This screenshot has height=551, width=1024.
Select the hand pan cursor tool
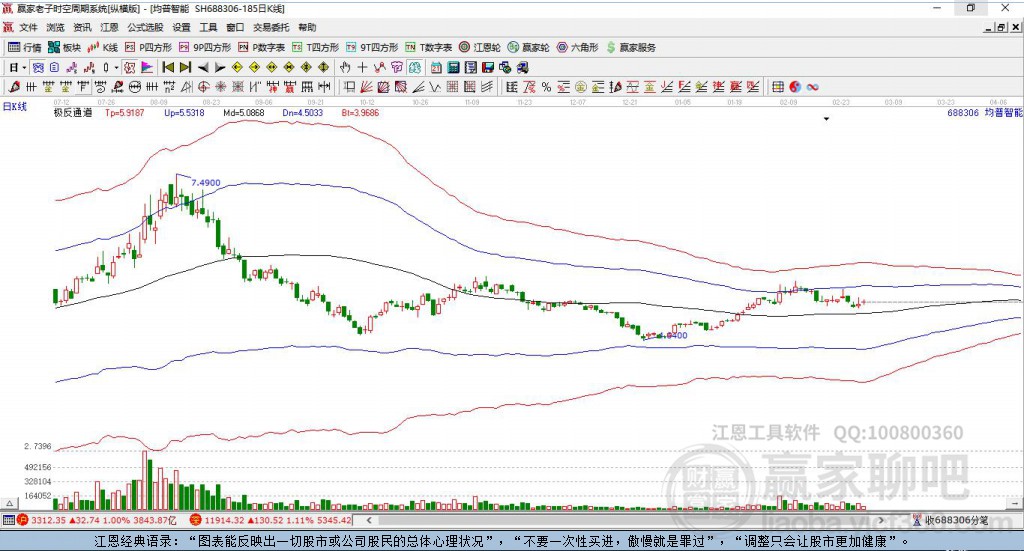(345, 67)
